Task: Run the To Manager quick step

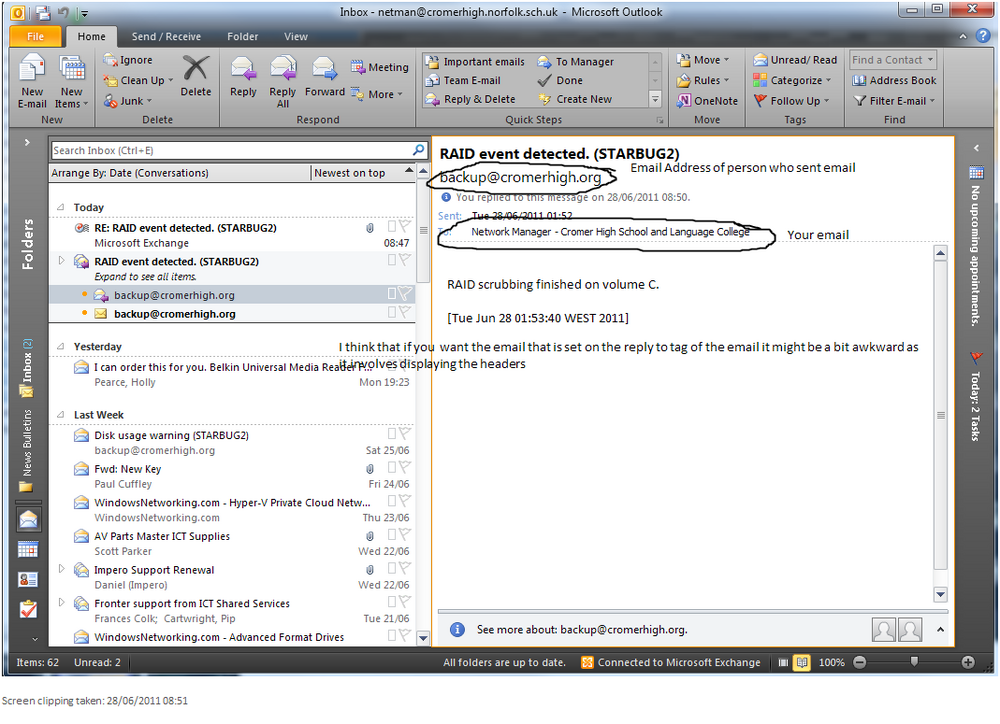Action: point(576,62)
